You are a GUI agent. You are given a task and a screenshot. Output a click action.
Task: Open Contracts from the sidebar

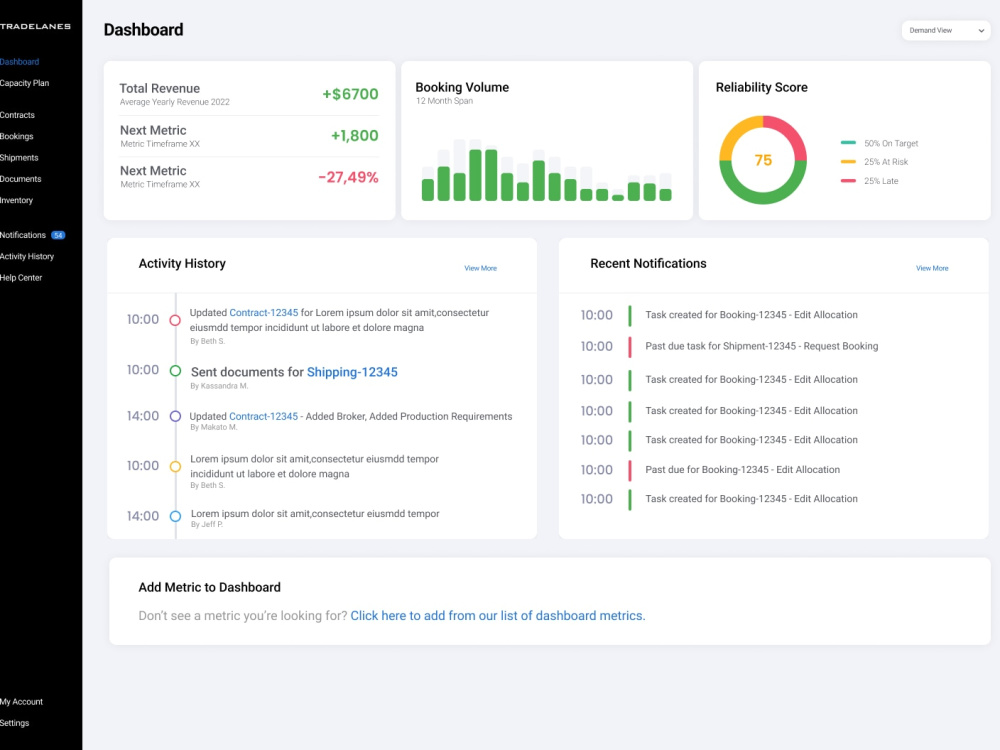[17, 115]
